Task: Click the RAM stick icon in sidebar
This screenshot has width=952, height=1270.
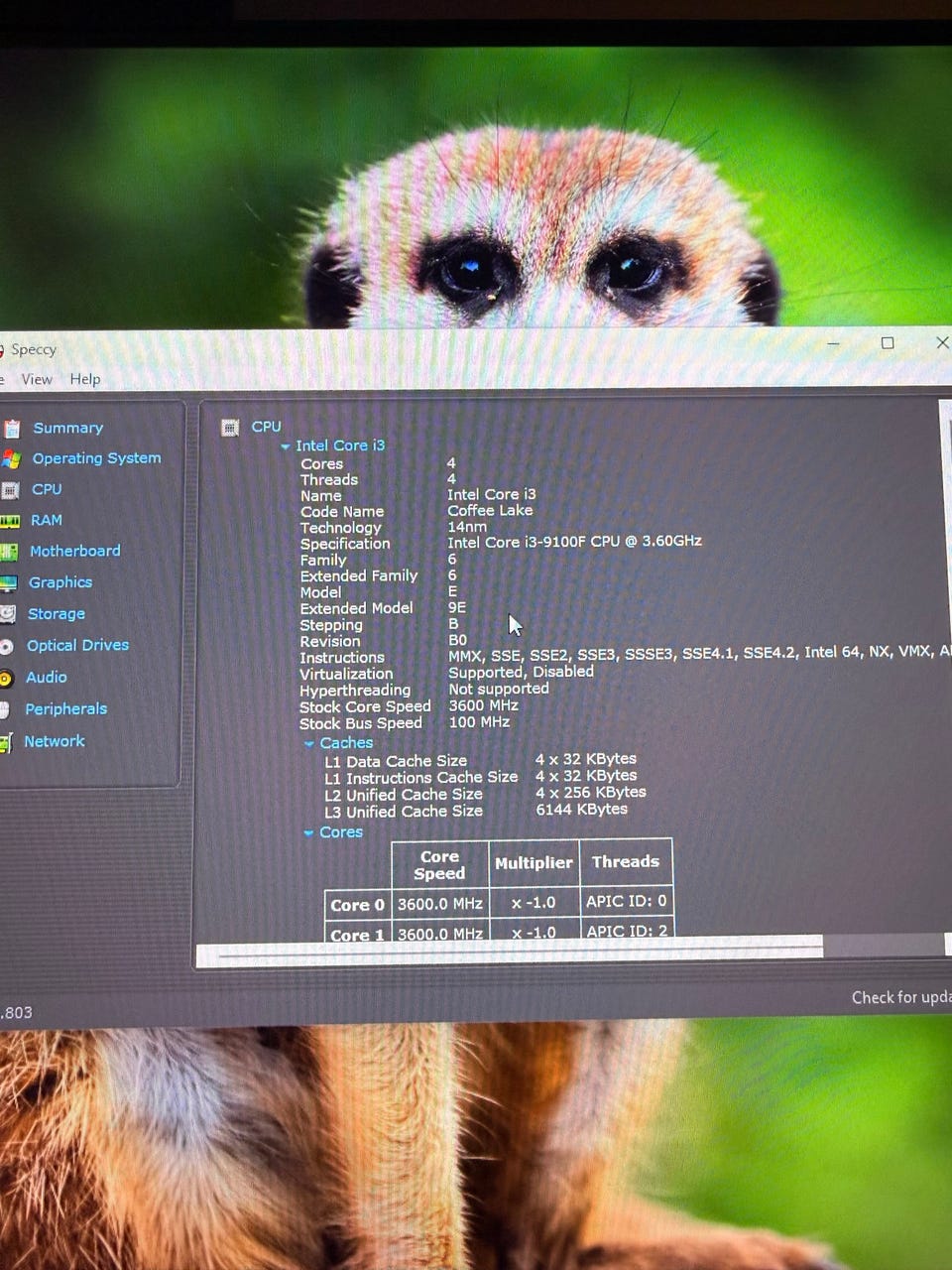Action: [x=10, y=521]
